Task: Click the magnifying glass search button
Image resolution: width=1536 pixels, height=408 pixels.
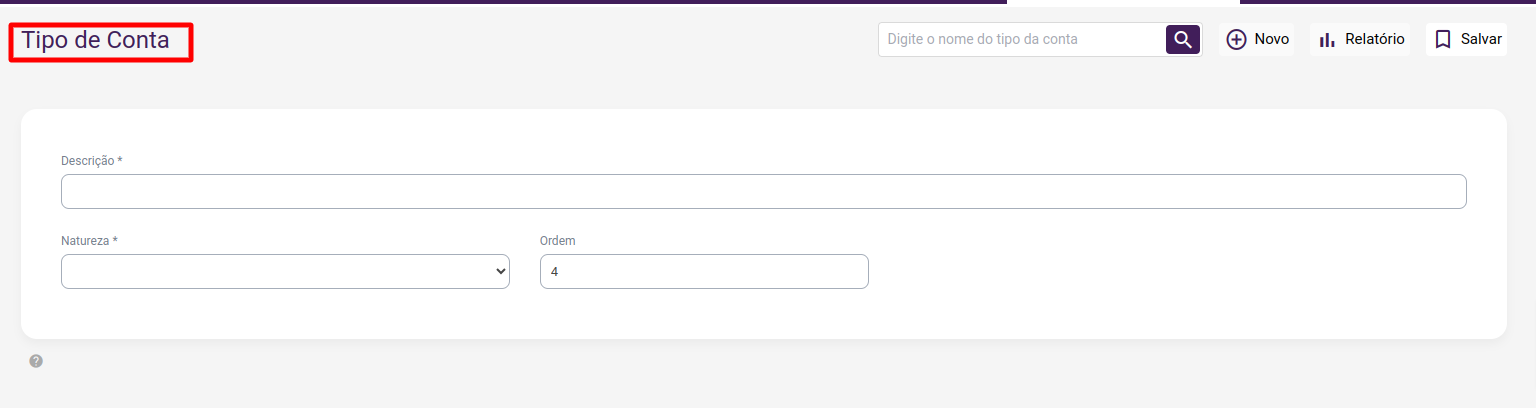Action: (1183, 40)
